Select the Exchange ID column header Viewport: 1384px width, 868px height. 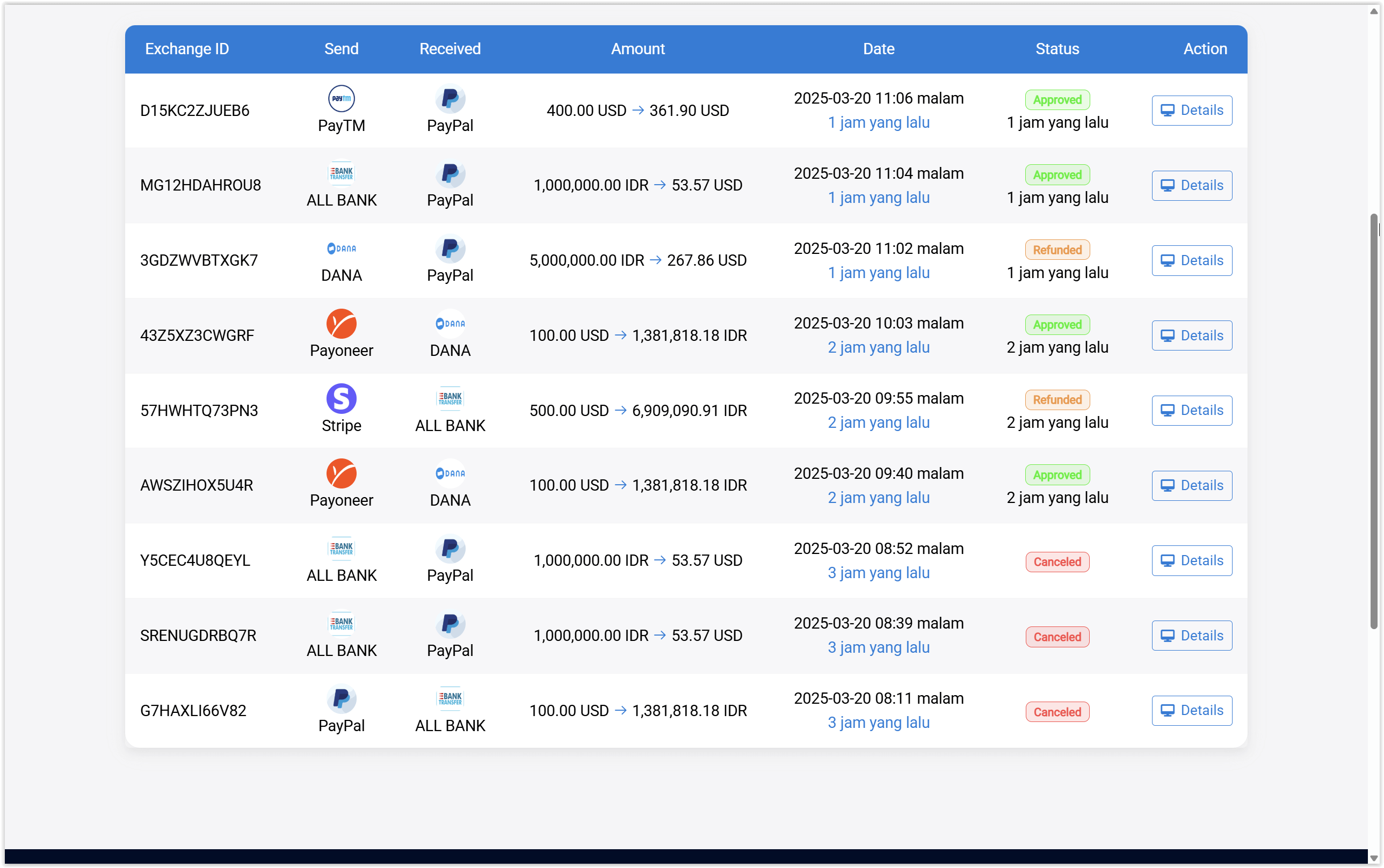[x=187, y=49]
